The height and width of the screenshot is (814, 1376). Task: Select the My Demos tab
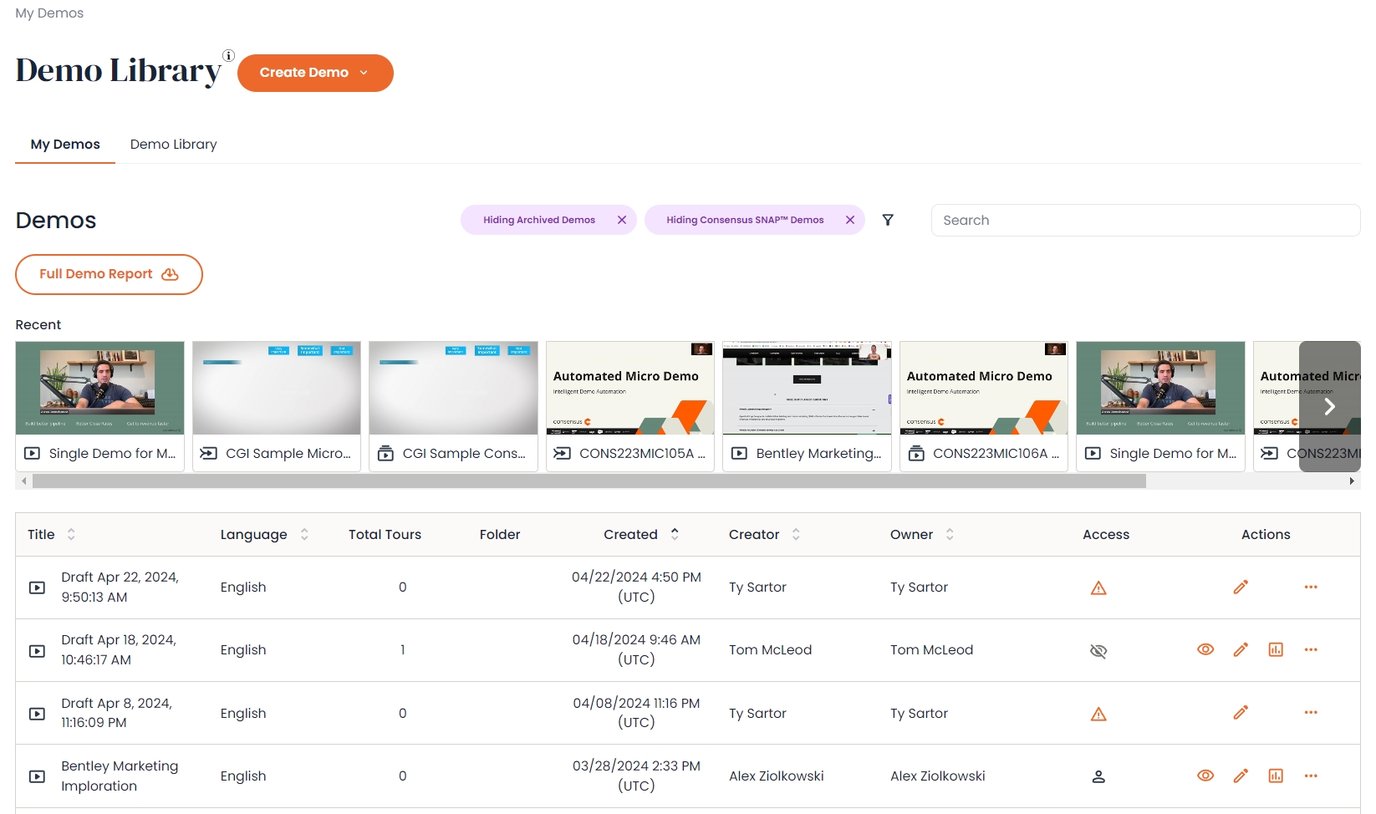point(64,144)
